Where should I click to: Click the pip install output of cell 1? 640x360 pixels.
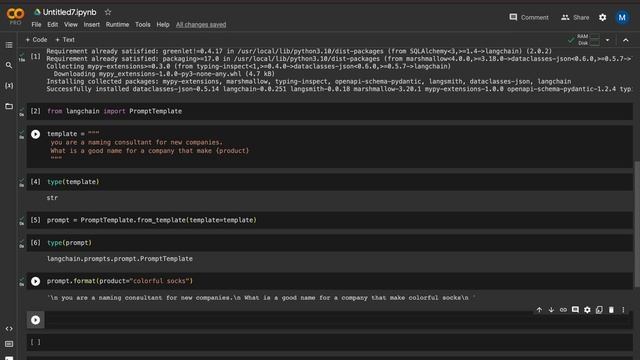(339, 70)
